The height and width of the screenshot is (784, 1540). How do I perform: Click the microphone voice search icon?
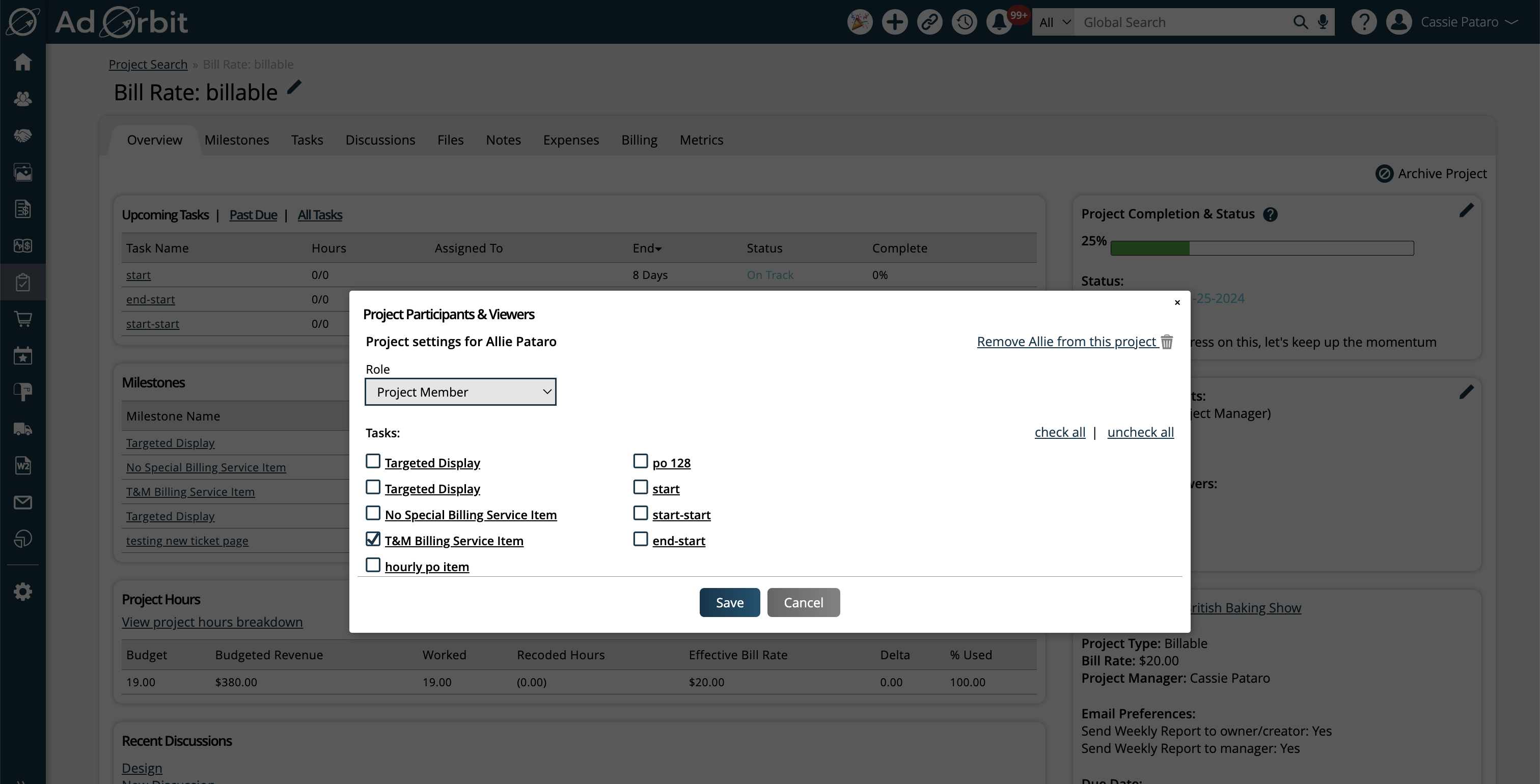[1323, 23]
